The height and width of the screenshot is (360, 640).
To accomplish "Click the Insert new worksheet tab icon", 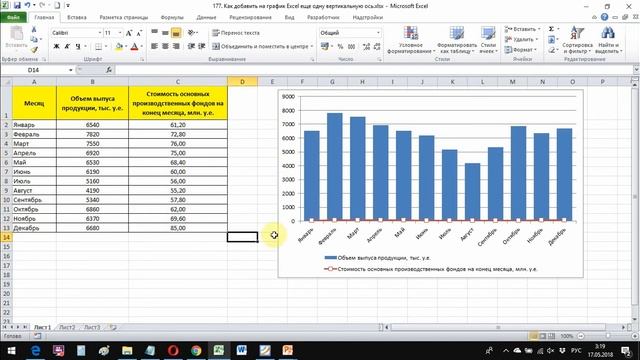I will [x=113, y=327].
